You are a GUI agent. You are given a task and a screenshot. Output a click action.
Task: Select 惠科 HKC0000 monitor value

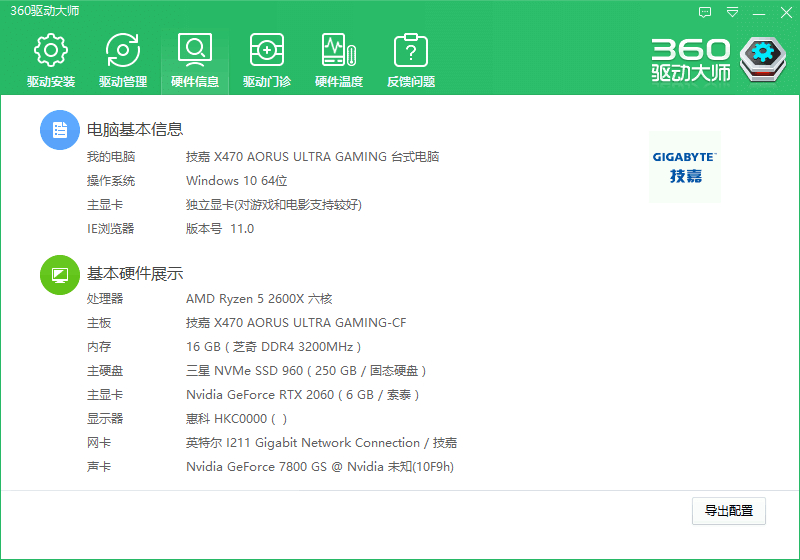tap(236, 419)
